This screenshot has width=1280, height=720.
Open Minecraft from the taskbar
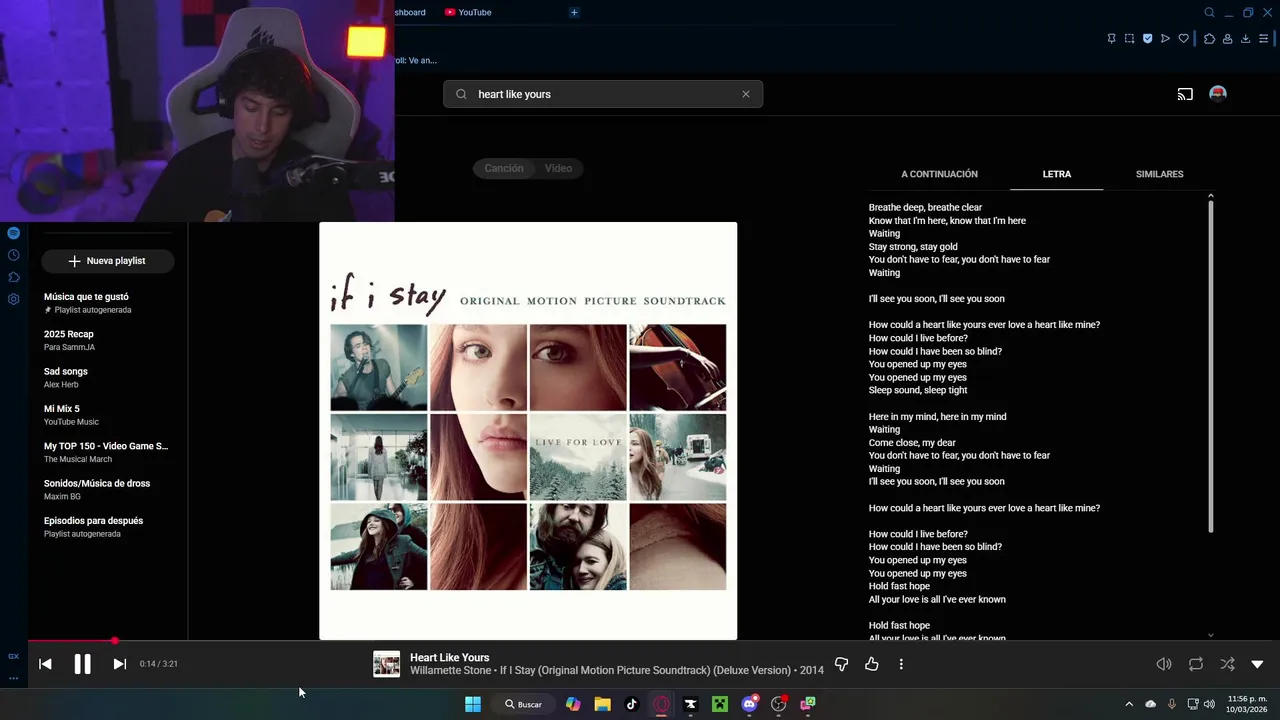click(719, 704)
